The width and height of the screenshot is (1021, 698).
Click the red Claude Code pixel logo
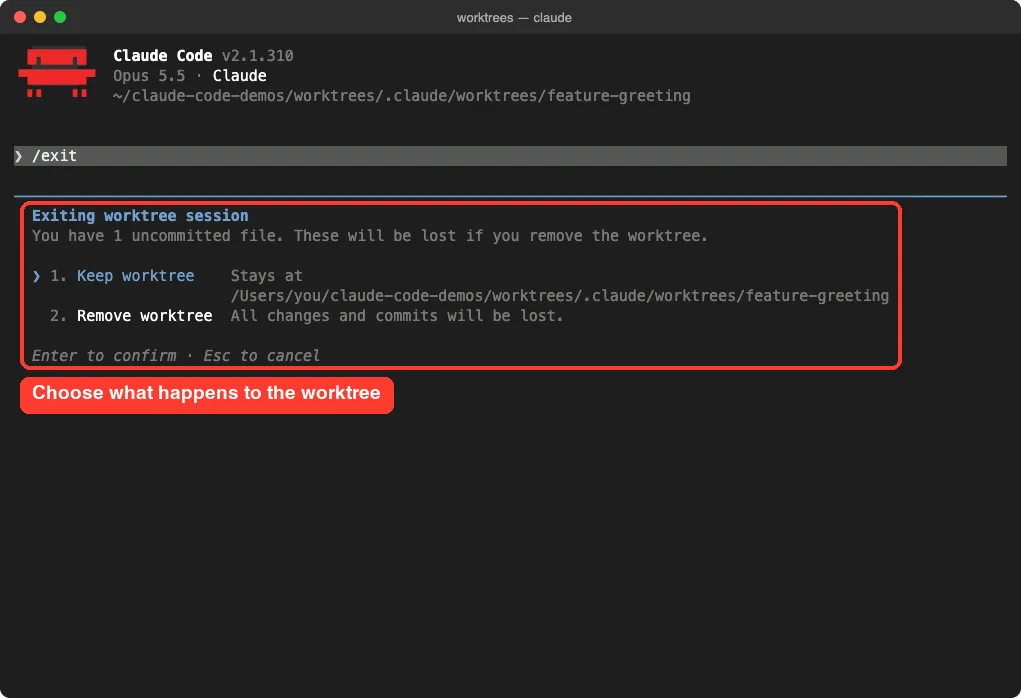click(57, 72)
